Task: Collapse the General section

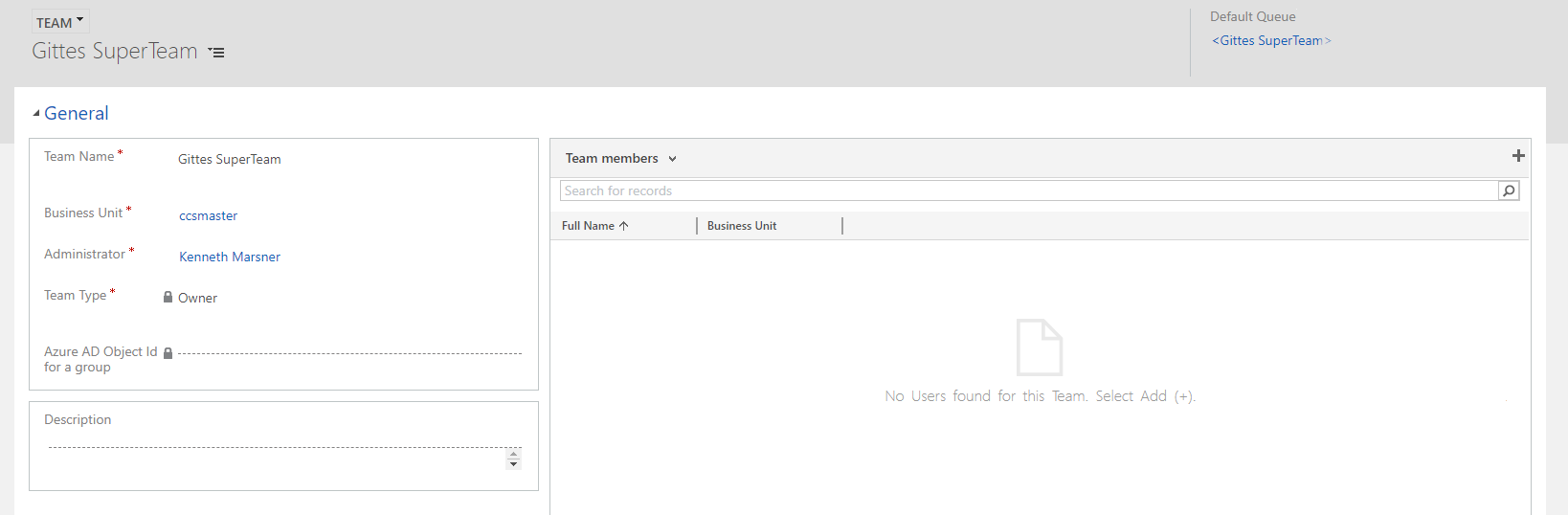Action: [x=36, y=113]
